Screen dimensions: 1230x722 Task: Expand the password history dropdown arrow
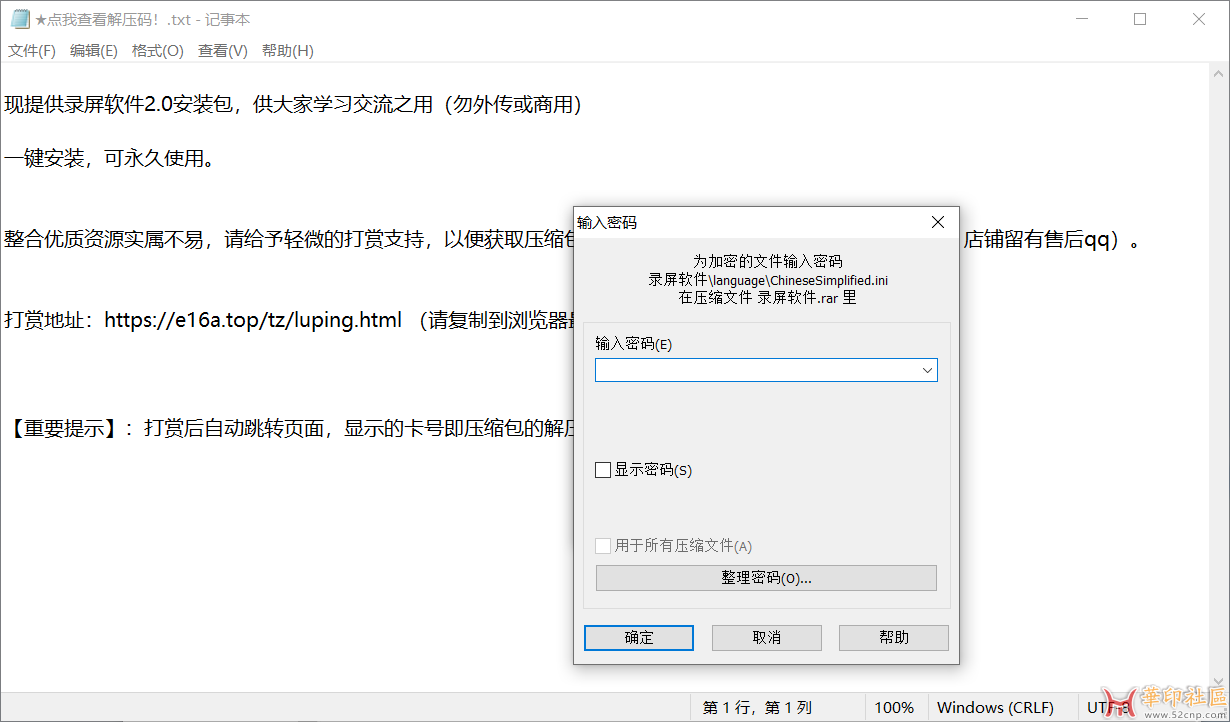928,371
